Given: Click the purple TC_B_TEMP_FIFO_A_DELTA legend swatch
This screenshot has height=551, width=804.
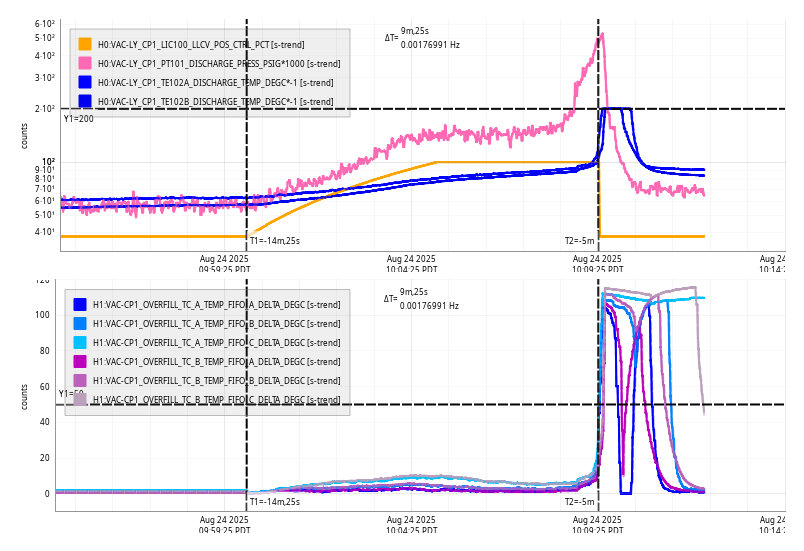Looking at the screenshot, I should [80, 361].
